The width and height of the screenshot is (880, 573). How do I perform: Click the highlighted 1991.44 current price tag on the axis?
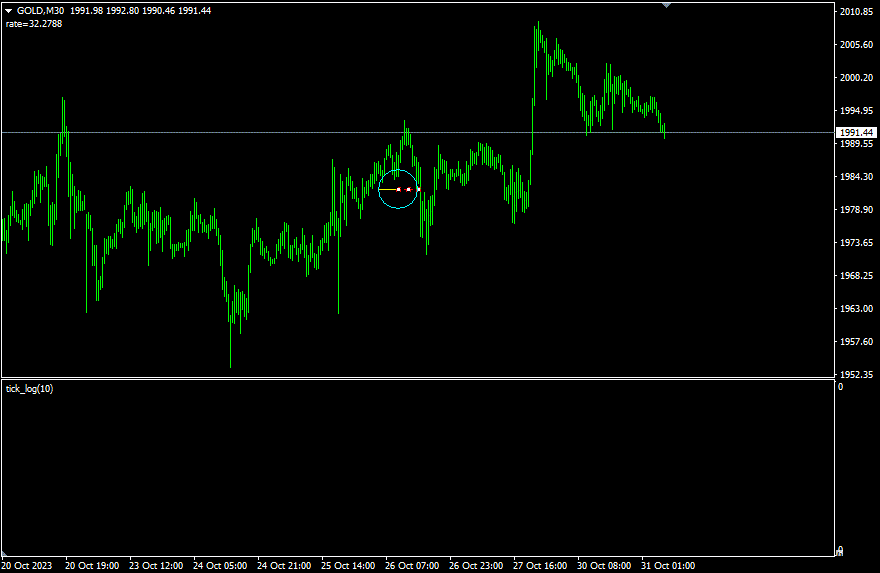856,132
